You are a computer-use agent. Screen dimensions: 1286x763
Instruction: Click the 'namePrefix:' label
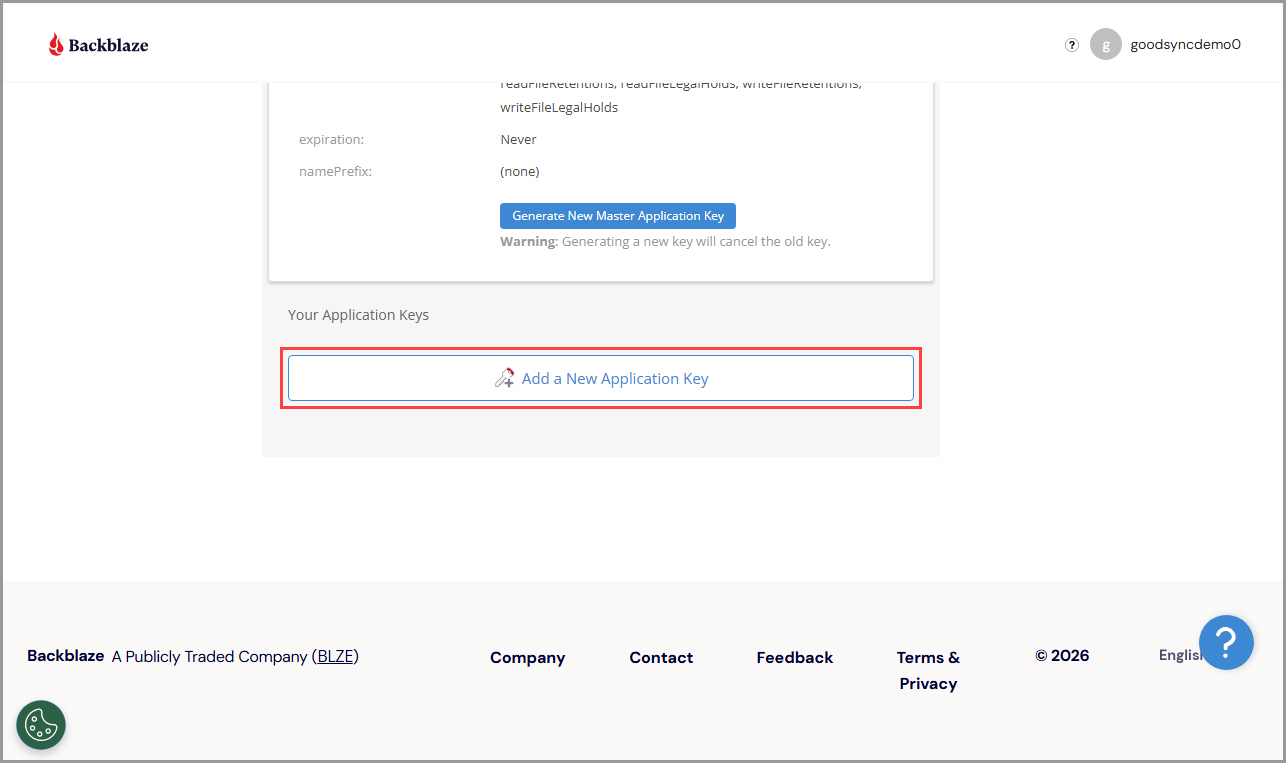335,172
